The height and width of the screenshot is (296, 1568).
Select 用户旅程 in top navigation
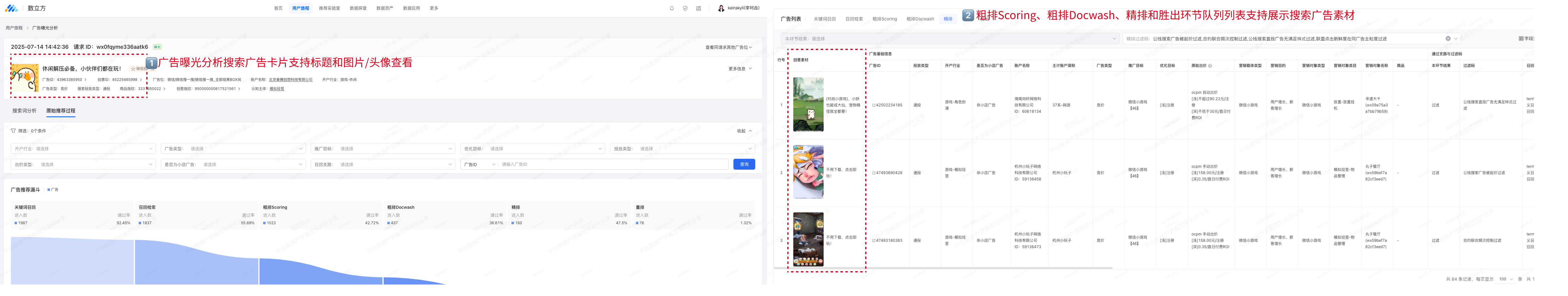click(300, 8)
